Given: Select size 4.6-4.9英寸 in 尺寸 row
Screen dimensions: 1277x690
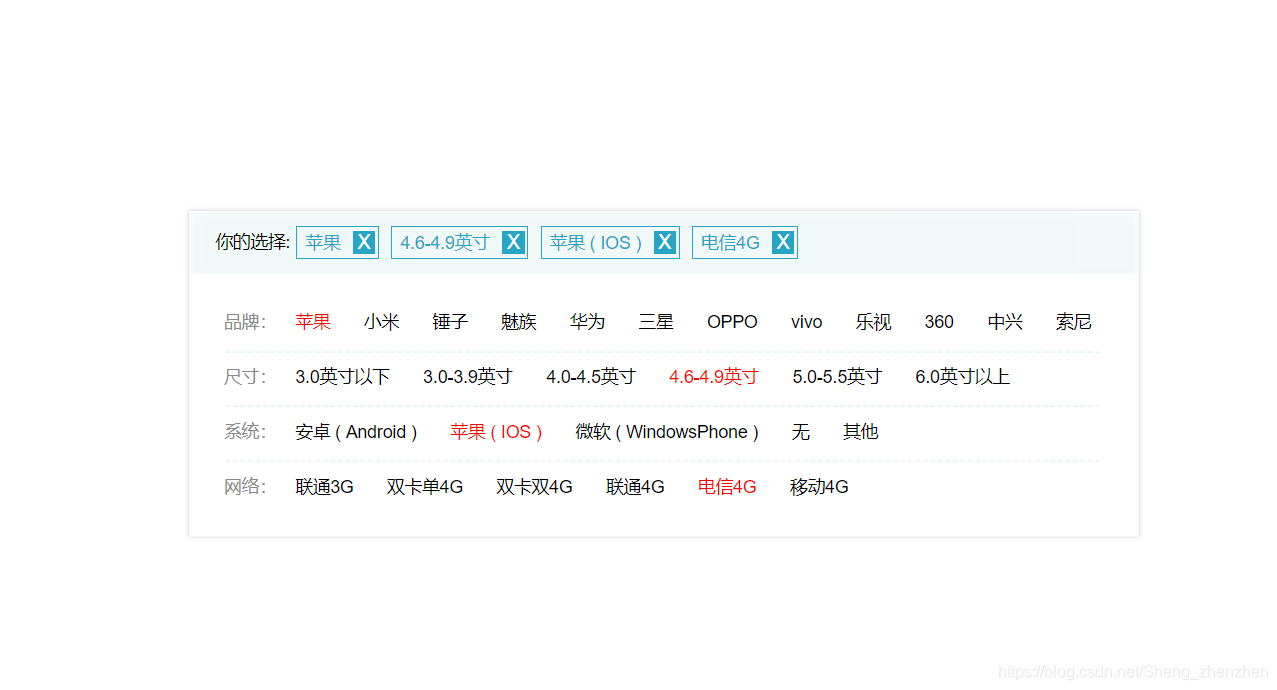Looking at the screenshot, I should point(714,377).
